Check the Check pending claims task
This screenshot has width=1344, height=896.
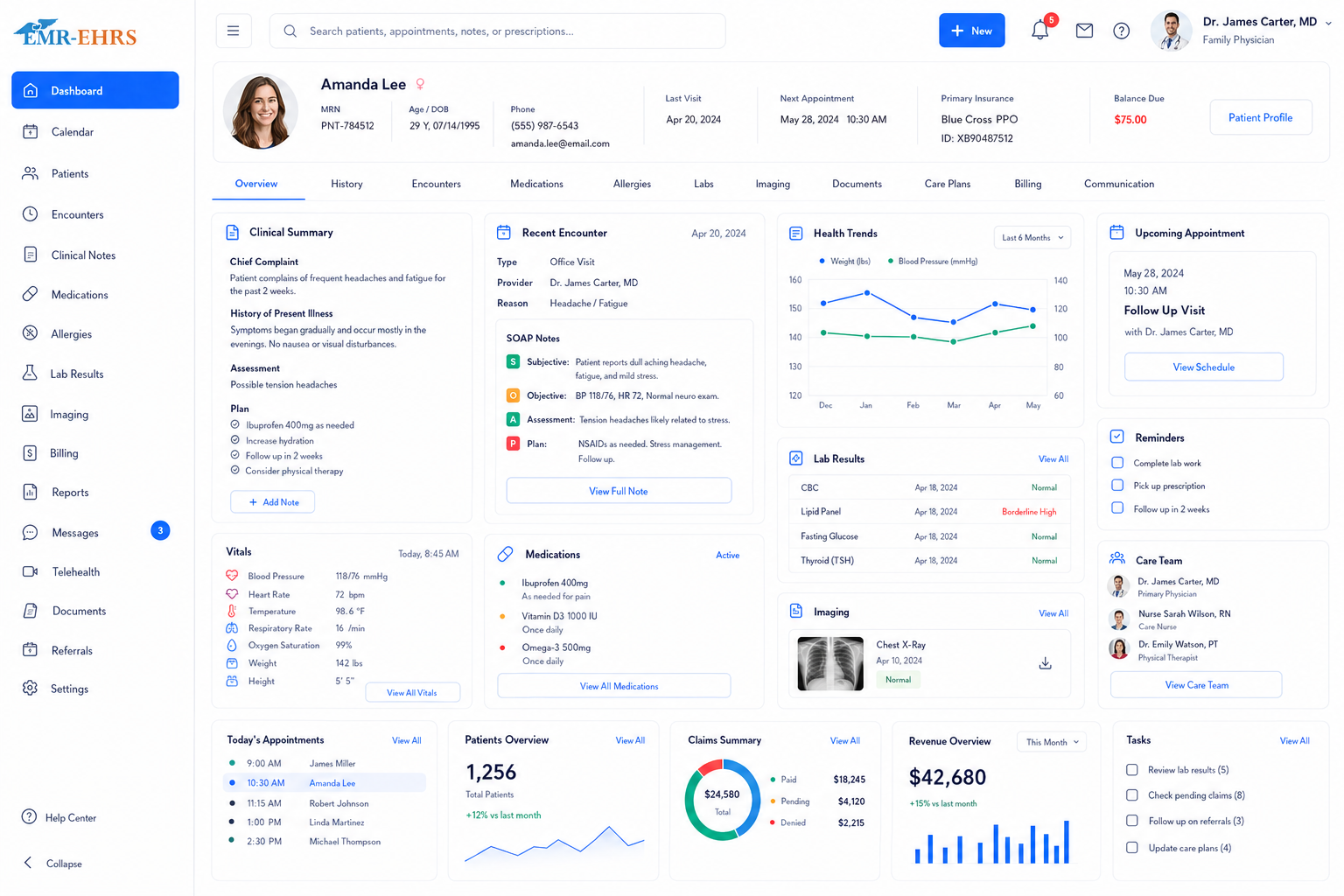pos(1131,795)
